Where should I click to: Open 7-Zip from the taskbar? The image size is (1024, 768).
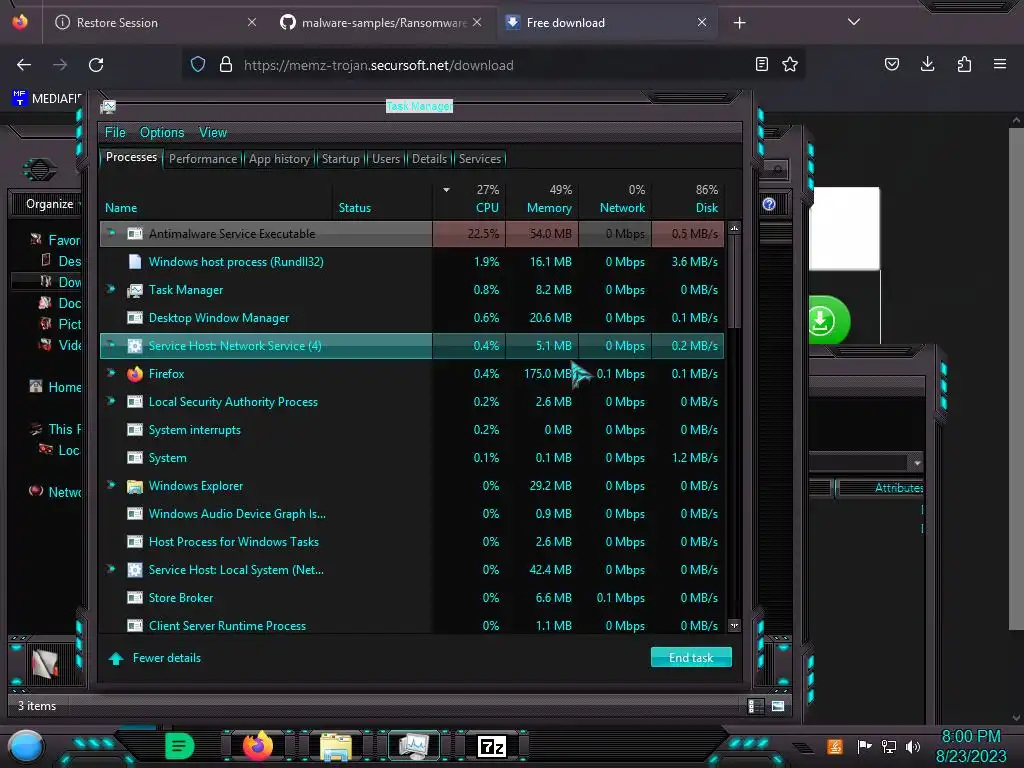pos(492,746)
